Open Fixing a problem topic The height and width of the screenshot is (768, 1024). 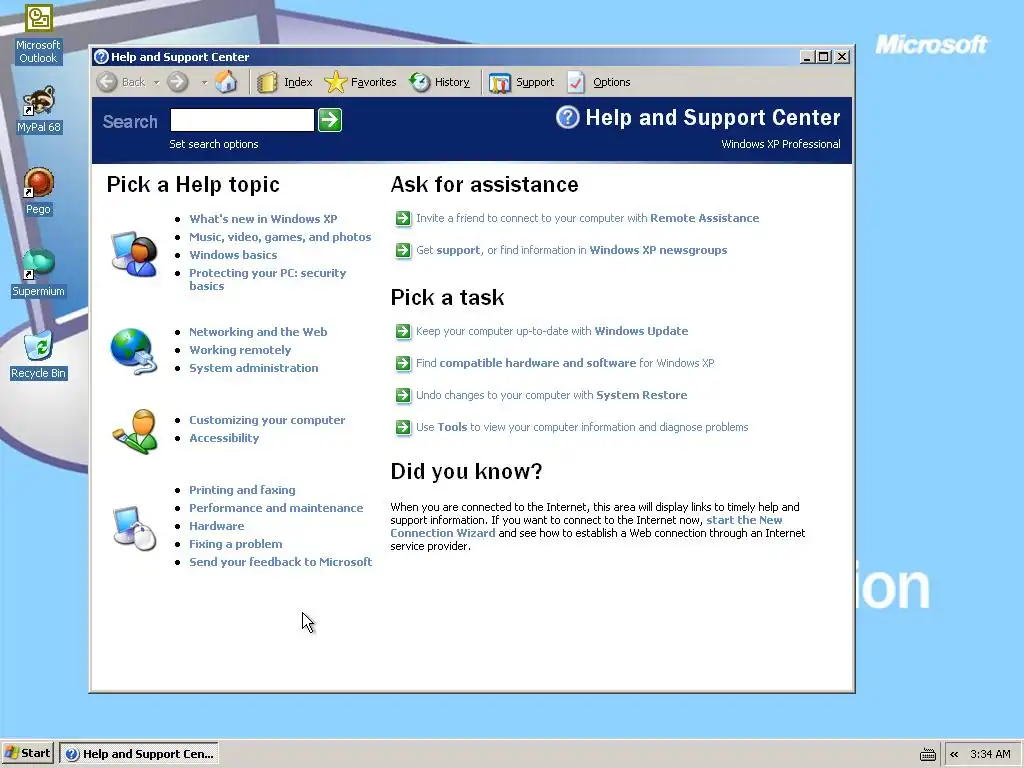(236, 544)
